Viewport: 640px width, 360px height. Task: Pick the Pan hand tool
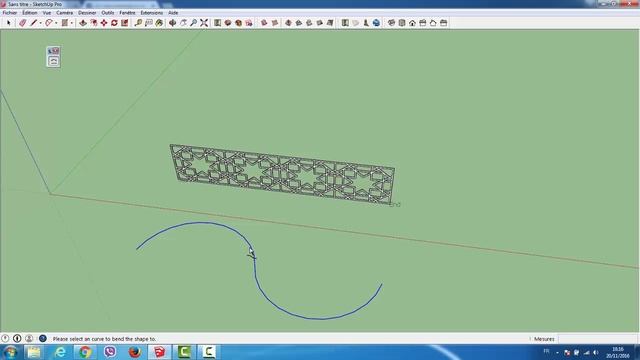tap(183, 23)
